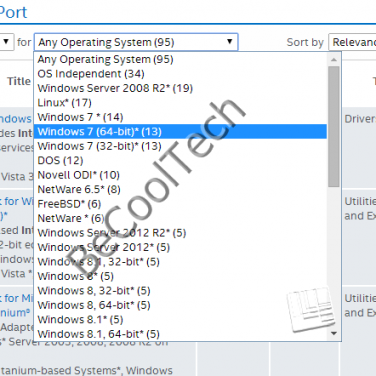Screen dimensions: 376x376
Task: Select highlighted Windows 7 (64-bit)* (13)
Action: 180,132
